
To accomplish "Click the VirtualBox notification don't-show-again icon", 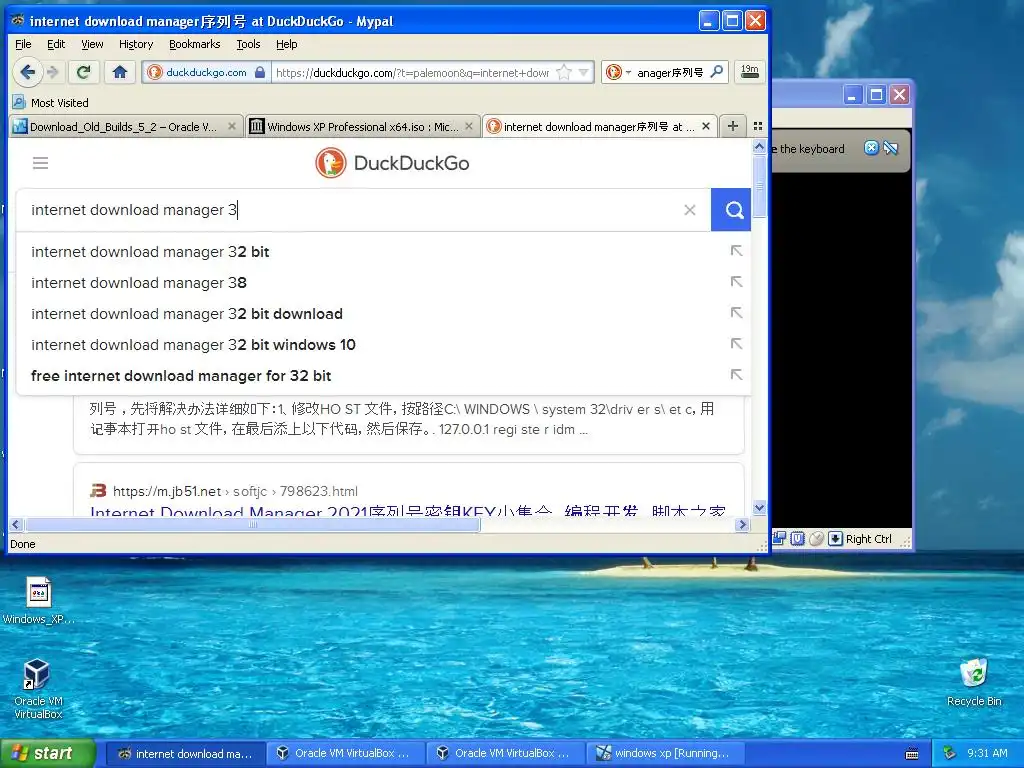I will coord(891,148).
